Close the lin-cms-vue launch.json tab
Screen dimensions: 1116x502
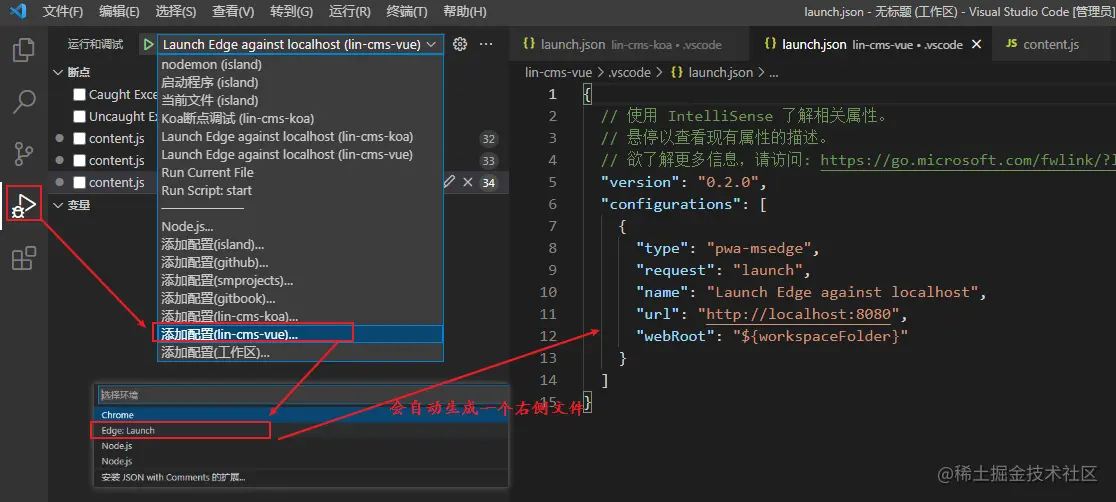point(976,44)
